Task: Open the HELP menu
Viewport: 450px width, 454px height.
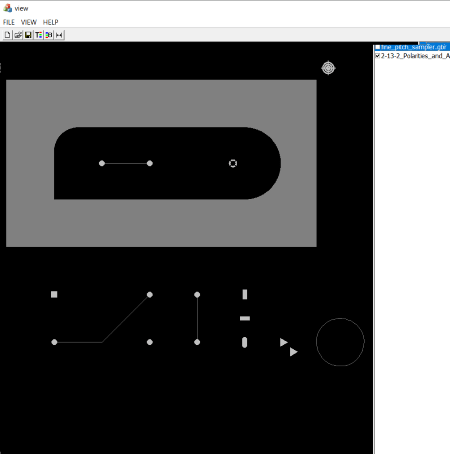Action: [50, 22]
